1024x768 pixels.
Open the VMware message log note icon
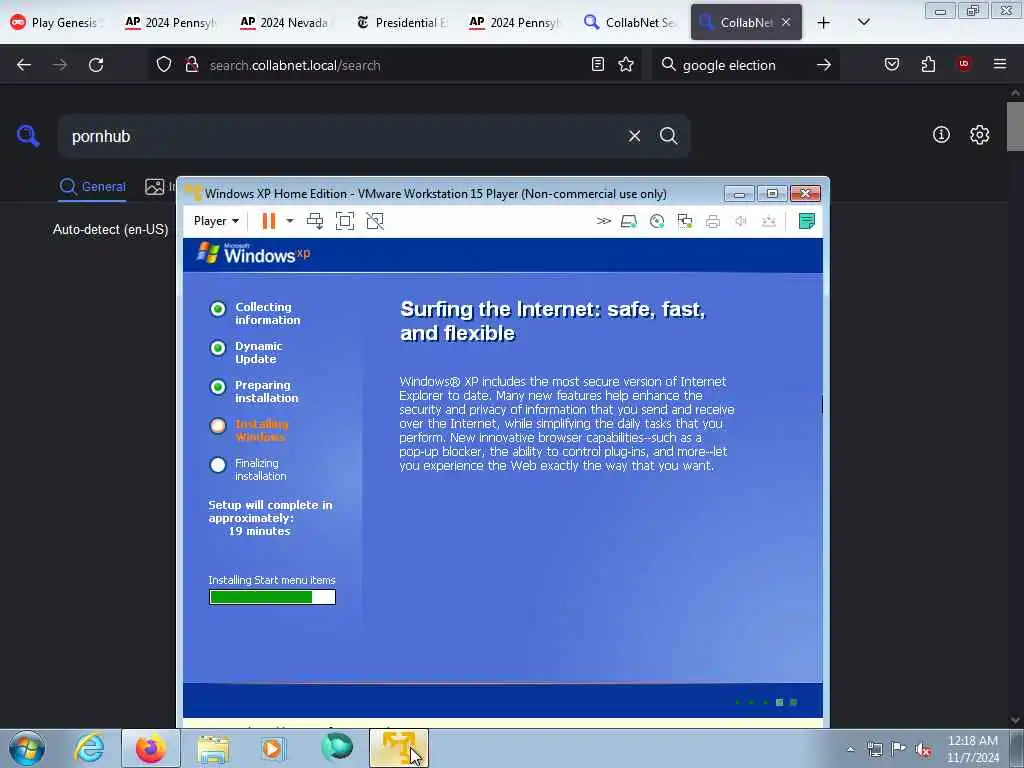pyautogui.click(x=807, y=221)
